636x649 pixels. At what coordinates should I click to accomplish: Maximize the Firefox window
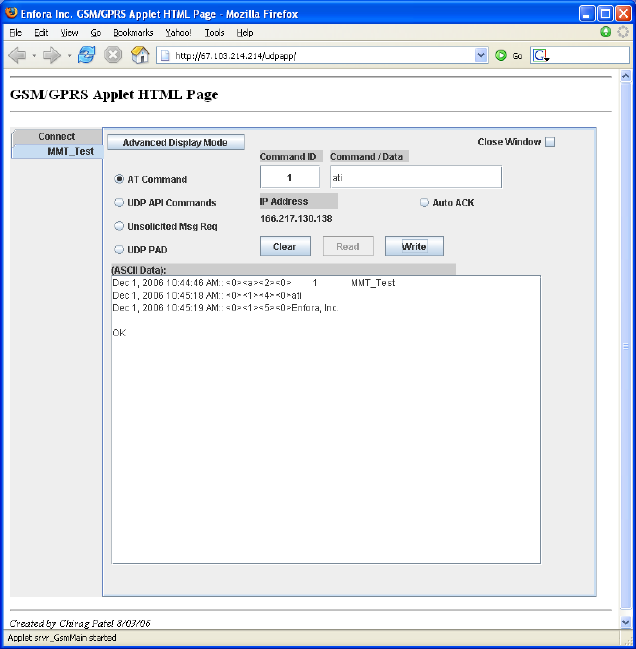[605, 14]
